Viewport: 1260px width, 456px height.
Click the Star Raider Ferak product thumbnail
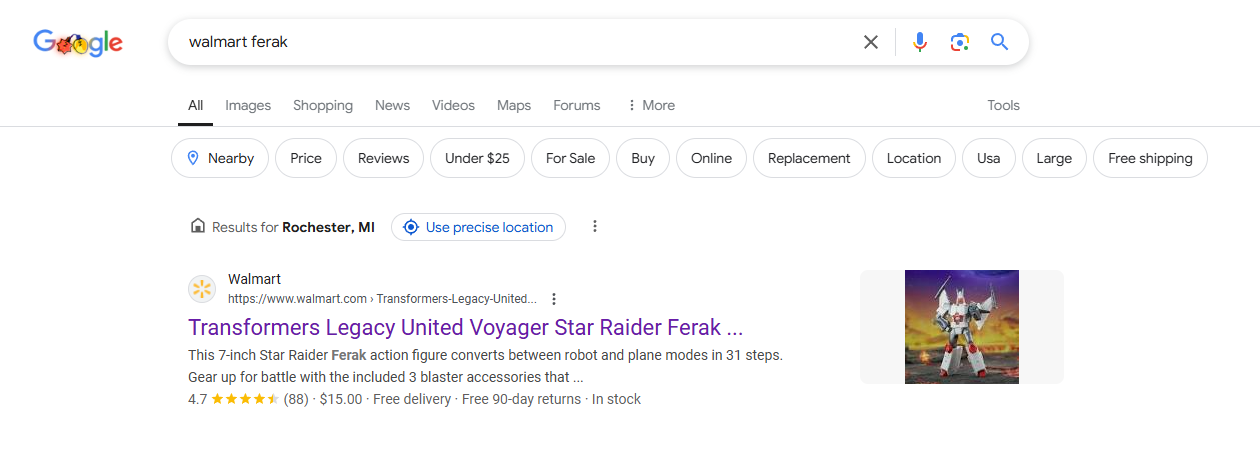point(962,327)
